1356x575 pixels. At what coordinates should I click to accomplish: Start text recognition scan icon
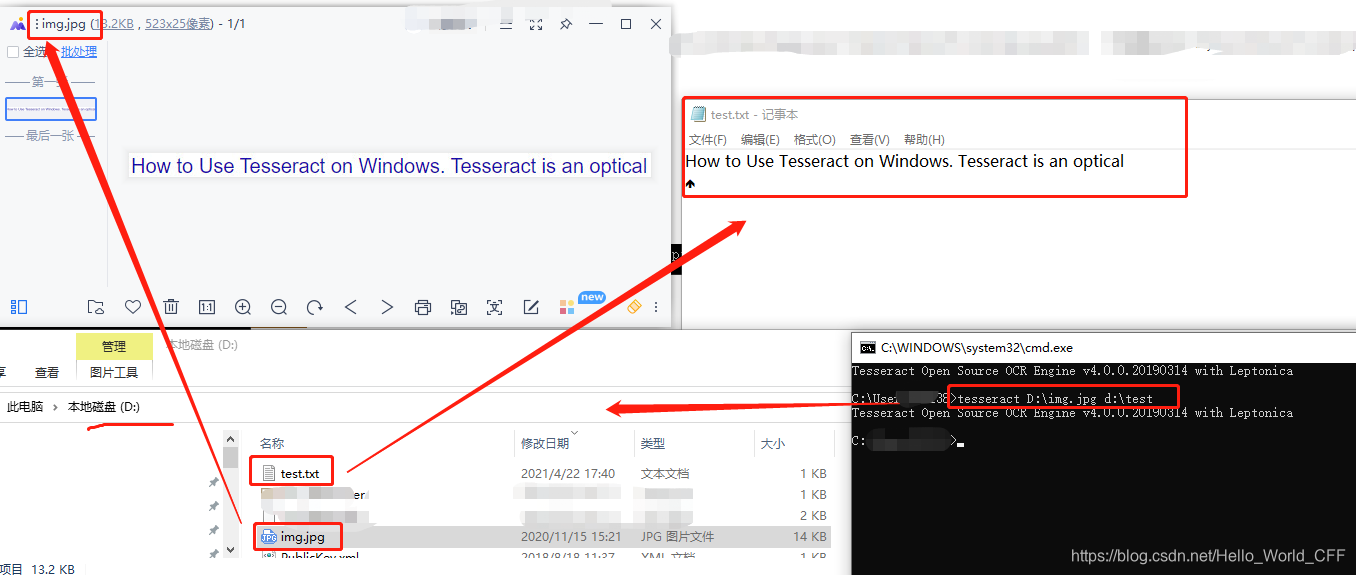coord(494,307)
